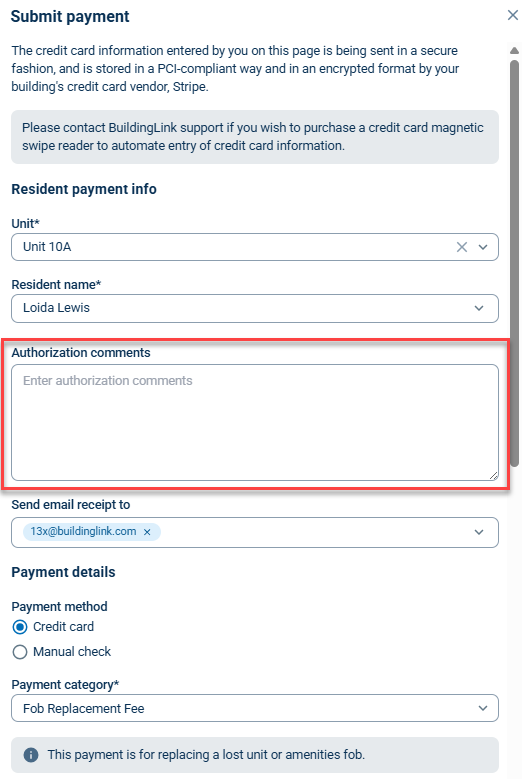Click the vertical scrollbar thumb
The height and width of the screenshot is (779, 525).
tap(515, 263)
